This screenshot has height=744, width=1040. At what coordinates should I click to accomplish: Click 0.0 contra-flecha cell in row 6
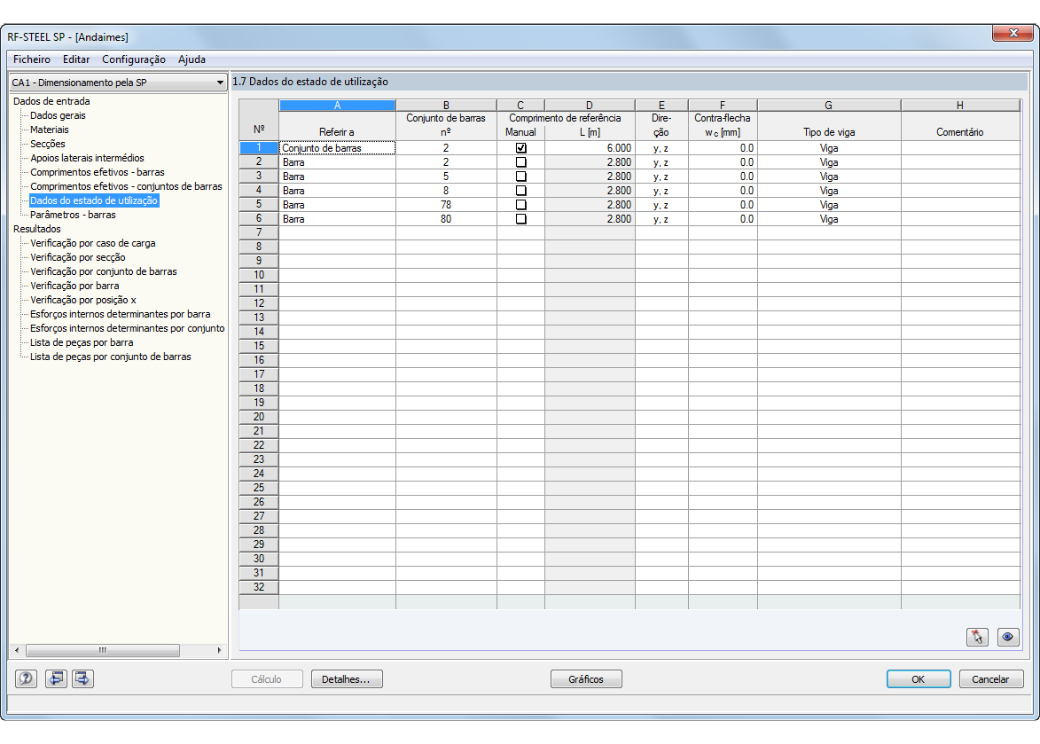(722, 219)
